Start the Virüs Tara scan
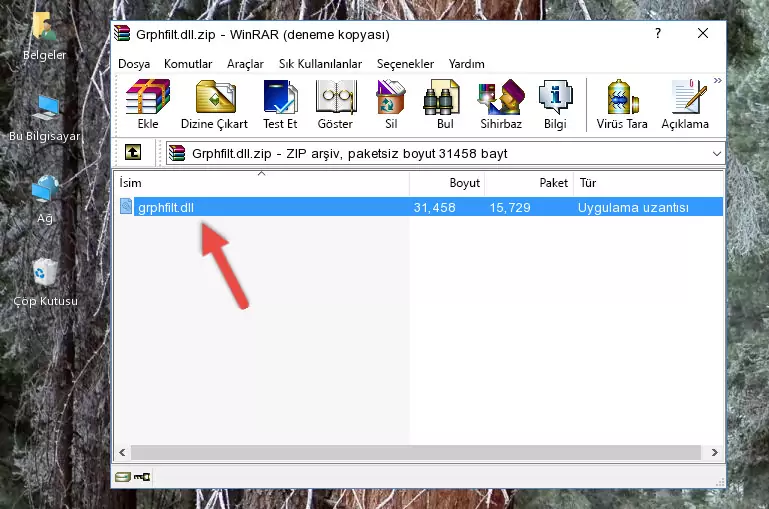Image resolution: width=769 pixels, height=509 pixels. pos(622,104)
